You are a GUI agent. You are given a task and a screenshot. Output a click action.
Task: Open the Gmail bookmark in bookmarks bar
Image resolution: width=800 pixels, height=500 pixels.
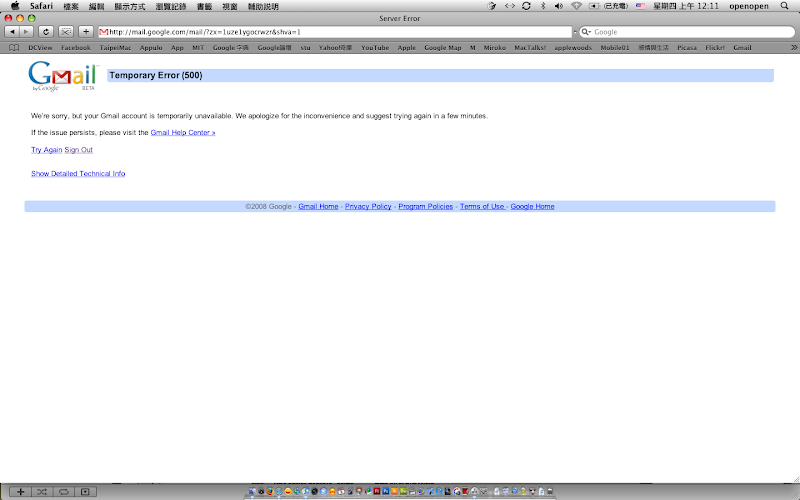[x=742, y=47]
